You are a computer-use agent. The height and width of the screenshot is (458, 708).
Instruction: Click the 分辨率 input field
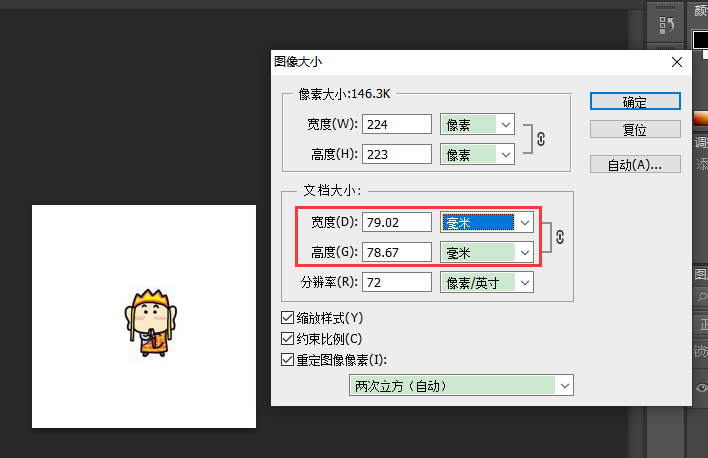397,283
